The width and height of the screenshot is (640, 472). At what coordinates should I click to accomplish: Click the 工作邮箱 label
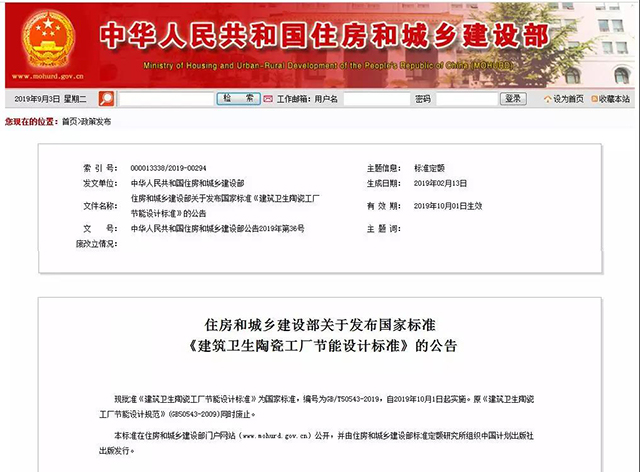tap(294, 99)
